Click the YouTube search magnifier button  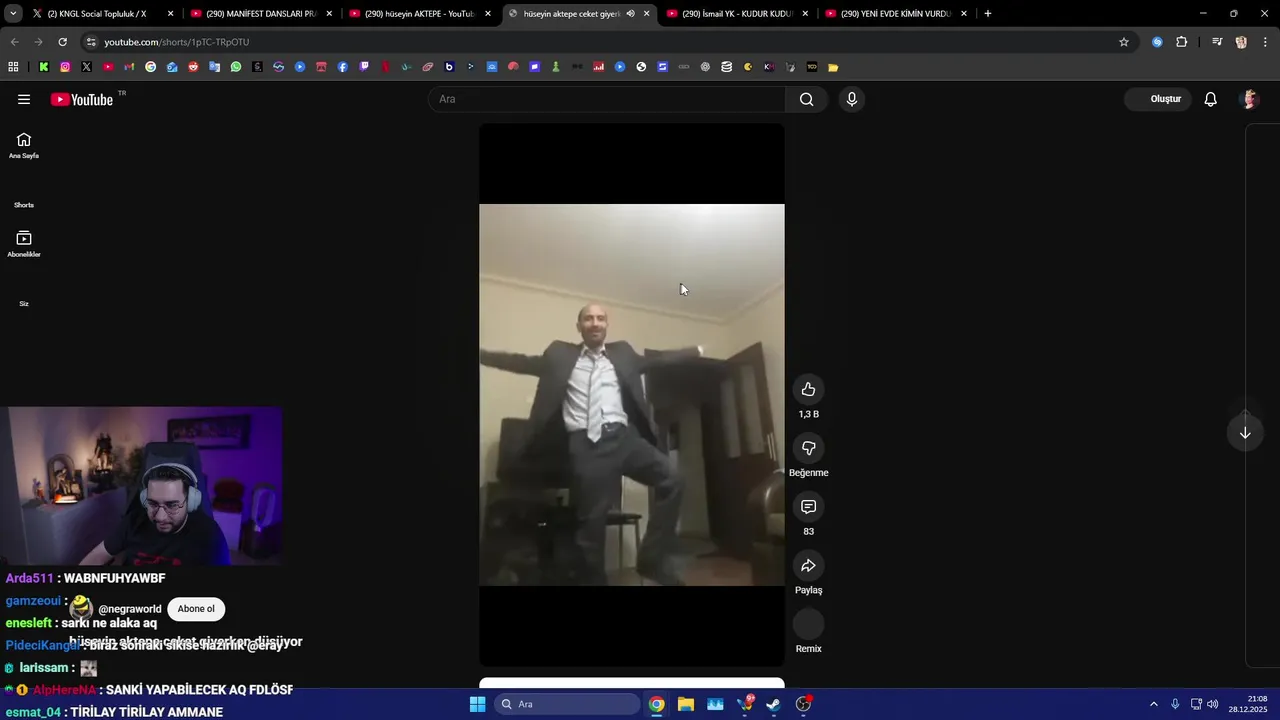click(807, 99)
